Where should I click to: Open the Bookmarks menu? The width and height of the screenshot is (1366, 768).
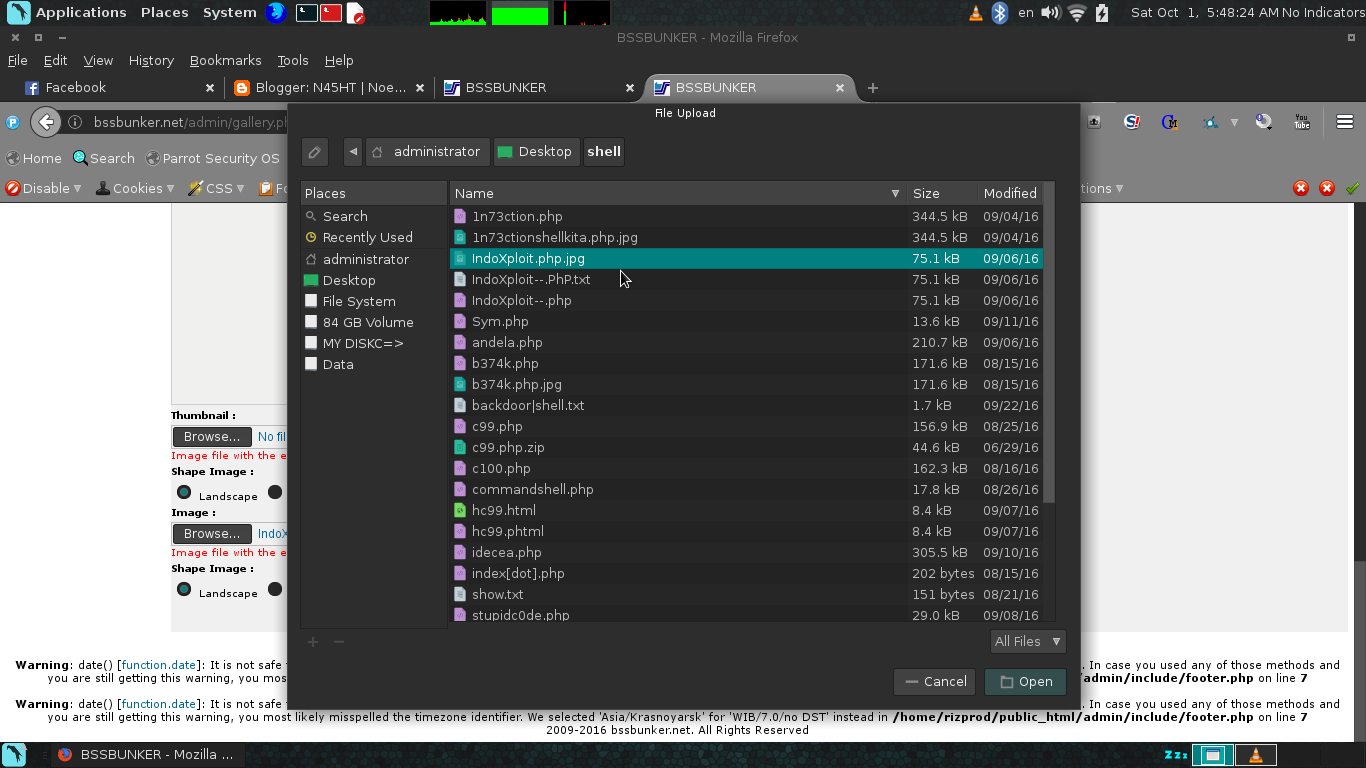point(225,60)
